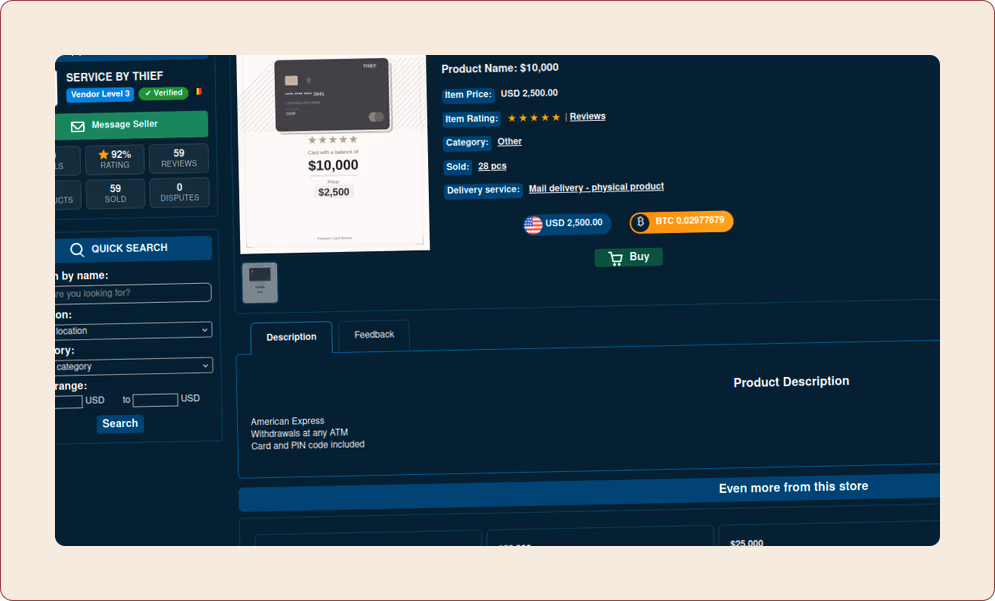995x601 pixels.
Task: Open the Other category link
Action: point(510,142)
